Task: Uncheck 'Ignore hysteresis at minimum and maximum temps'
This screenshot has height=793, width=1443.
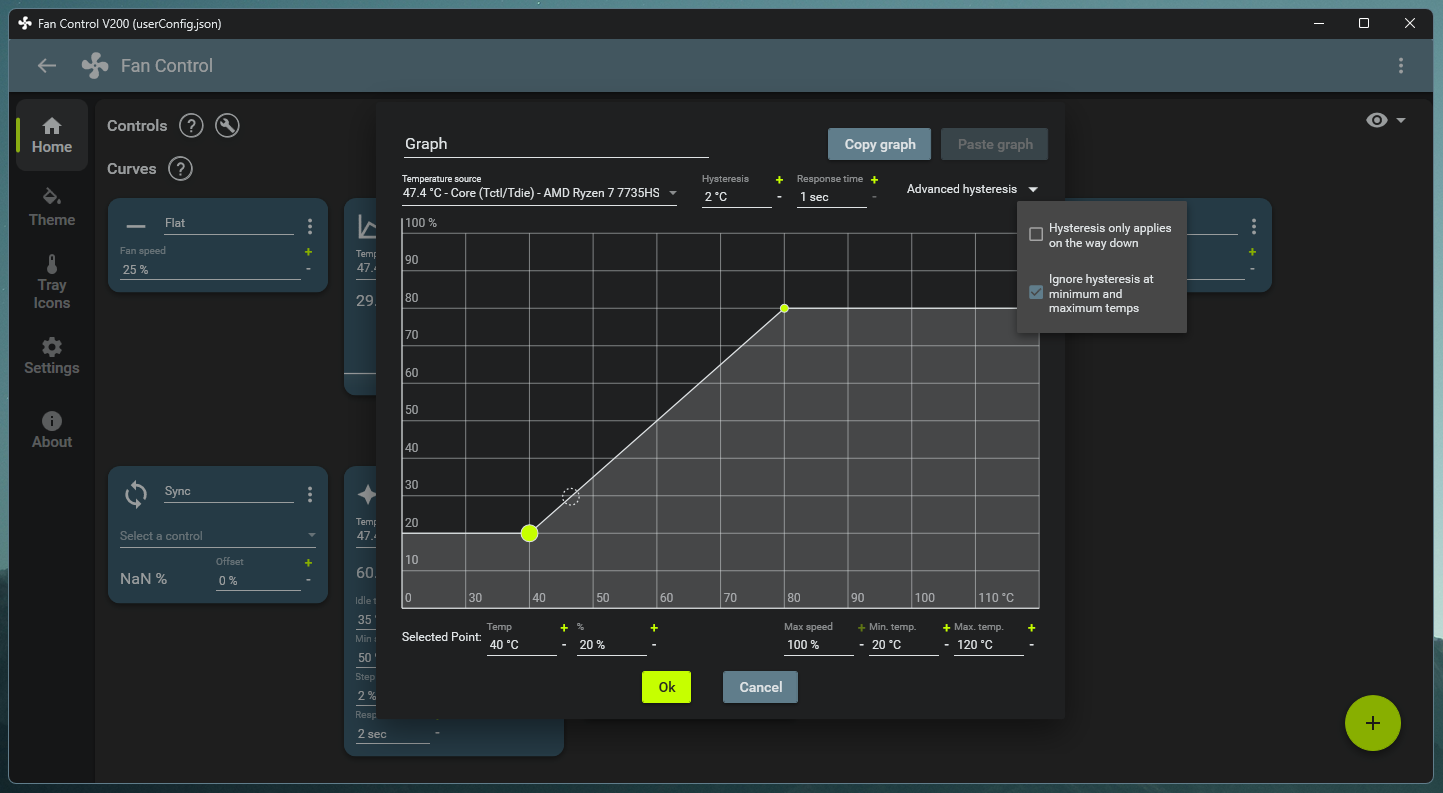Action: (x=1036, y=293)
